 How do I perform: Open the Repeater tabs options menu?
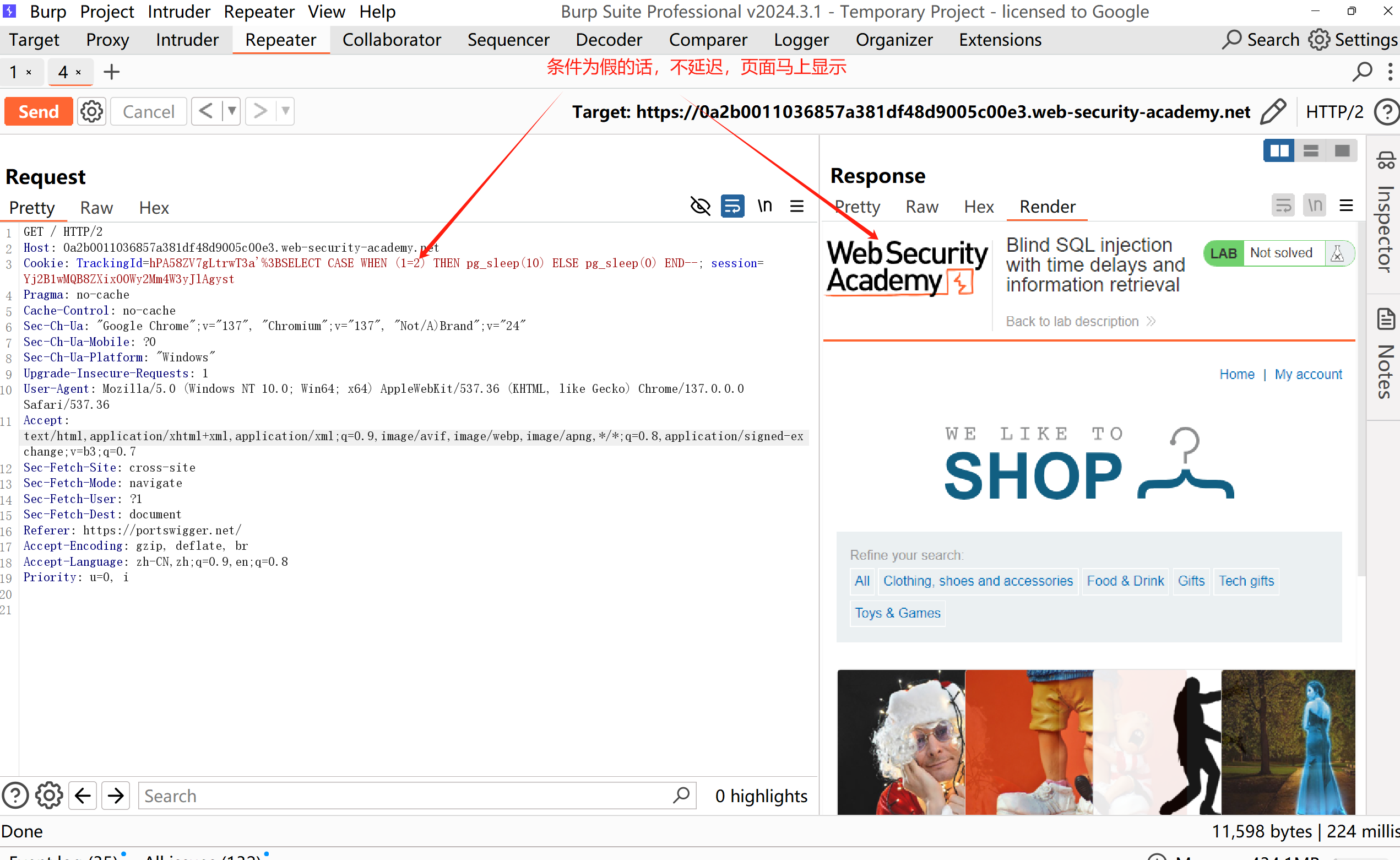coord(1390,72)
